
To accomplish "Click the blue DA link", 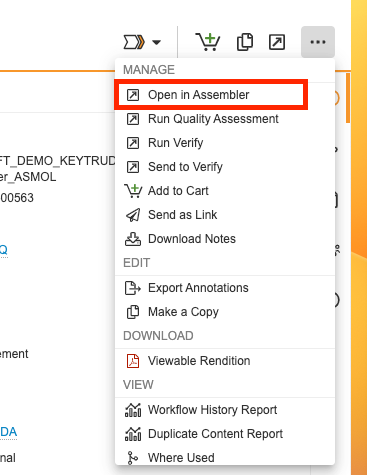I will pyautogui.click(x=8, y=432).
